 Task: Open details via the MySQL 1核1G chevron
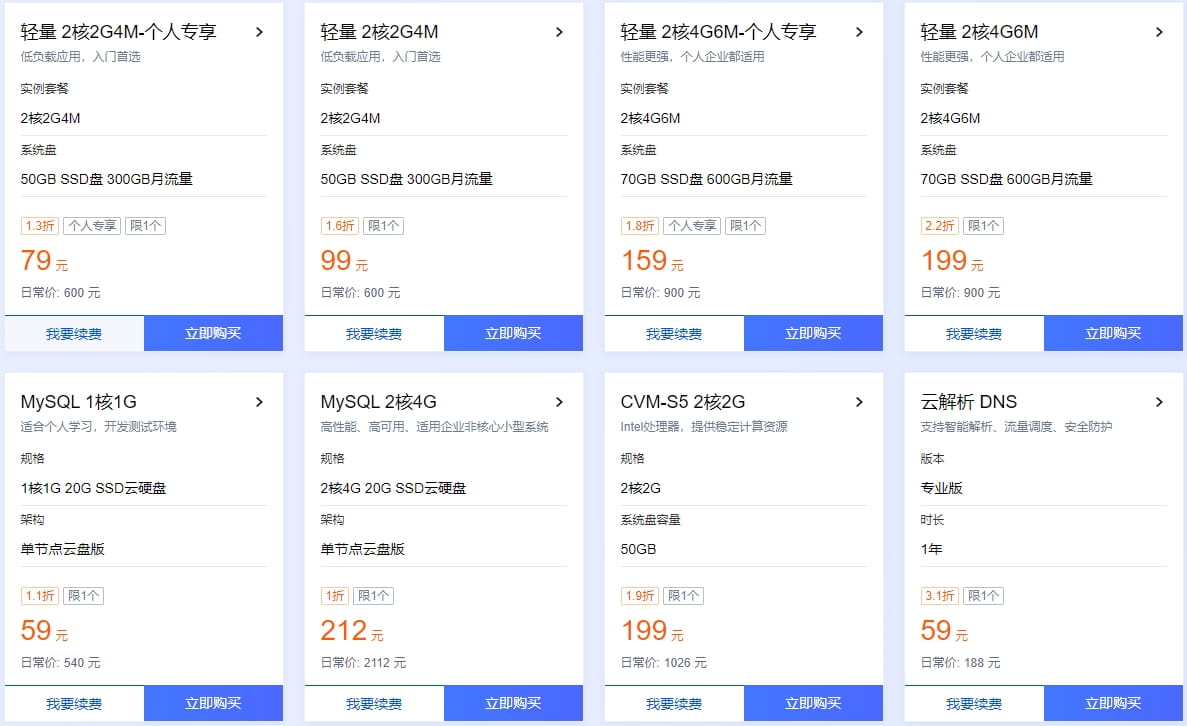259,401
